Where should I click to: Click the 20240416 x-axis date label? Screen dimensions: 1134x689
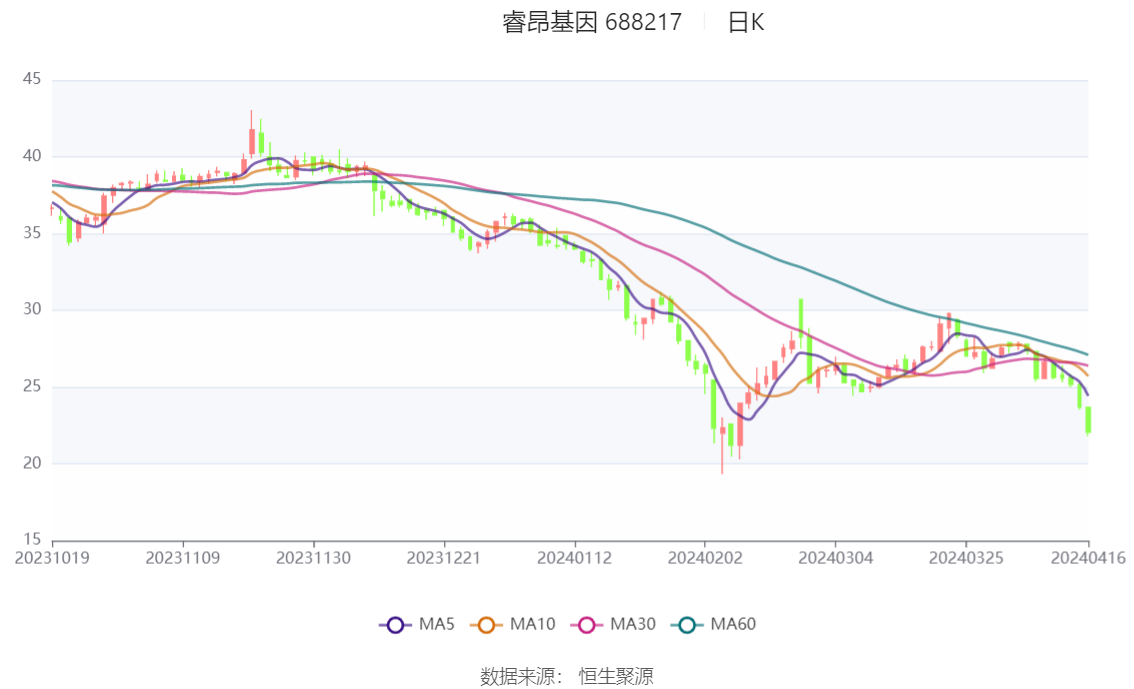coord(1088,558)
